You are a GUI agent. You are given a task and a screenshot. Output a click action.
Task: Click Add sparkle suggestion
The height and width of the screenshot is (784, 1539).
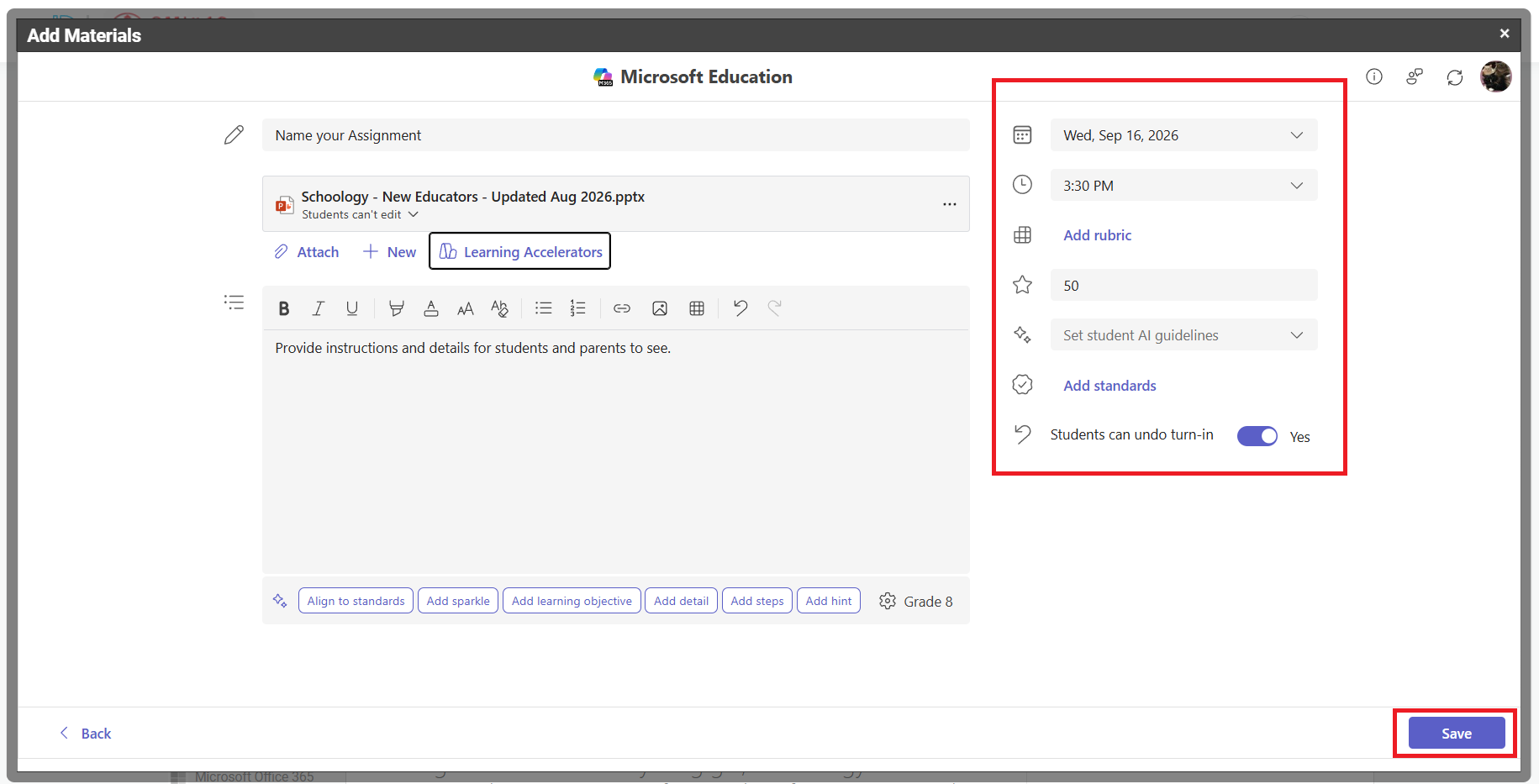tap(458, 601)
